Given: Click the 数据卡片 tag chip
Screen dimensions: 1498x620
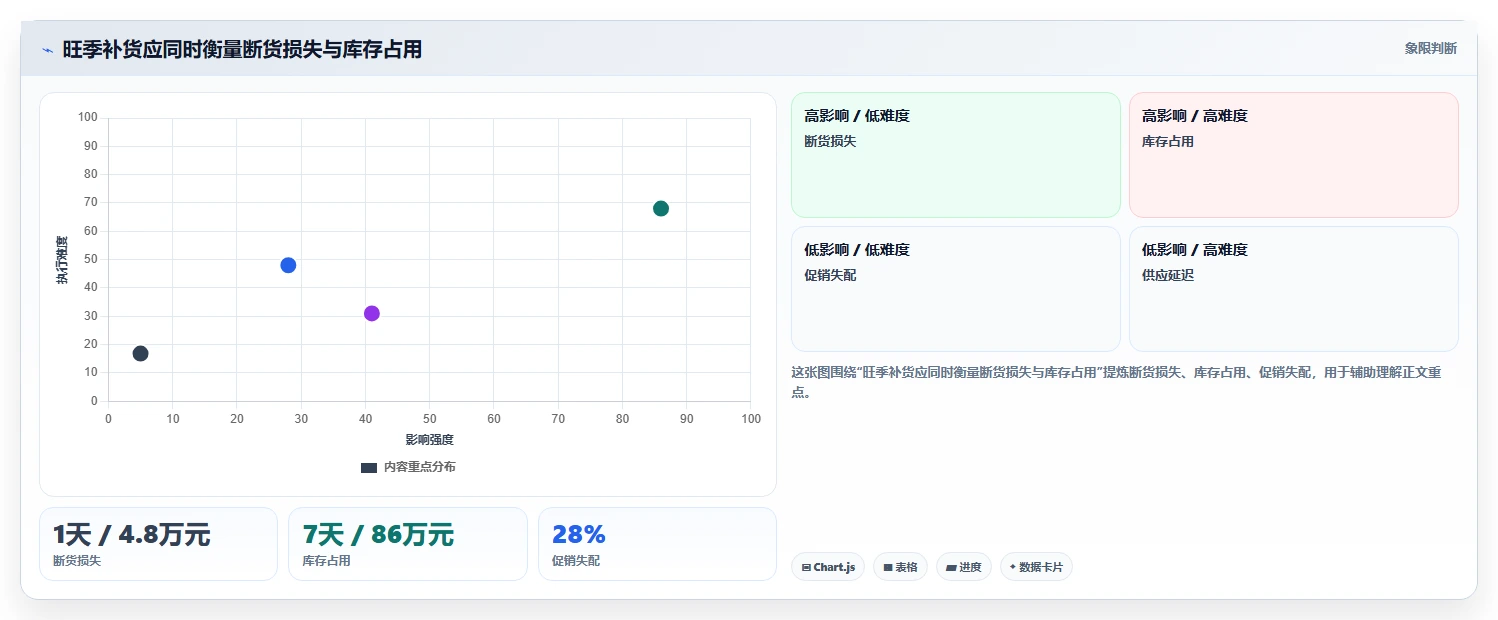Looking at the screenshot, I should pyautogui.click(x=1036, y=567).
